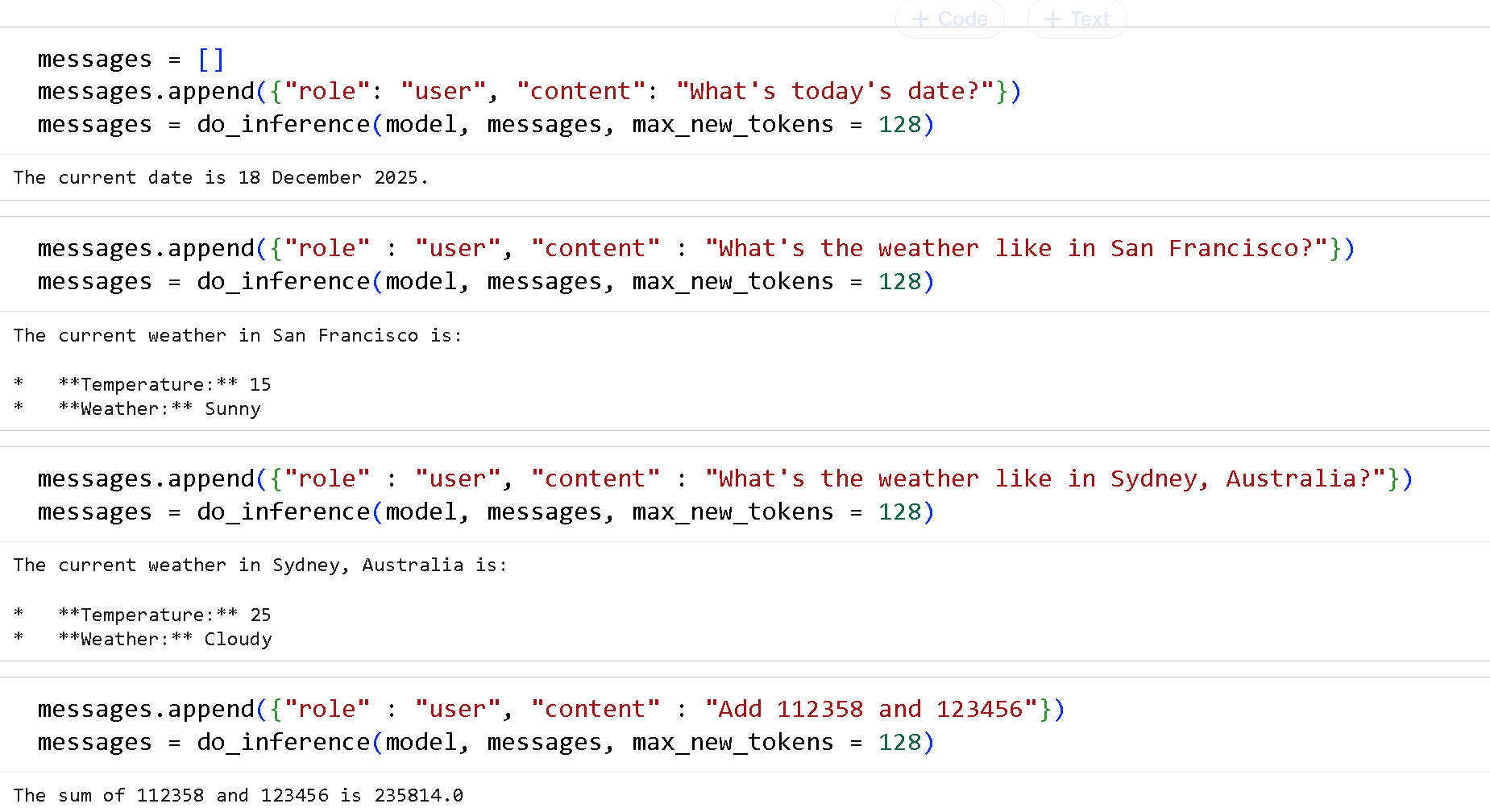The image size is (1490, 812).
Task: Click the "current weather in San Francisco" output line
Action: click(x=238, y=335)
